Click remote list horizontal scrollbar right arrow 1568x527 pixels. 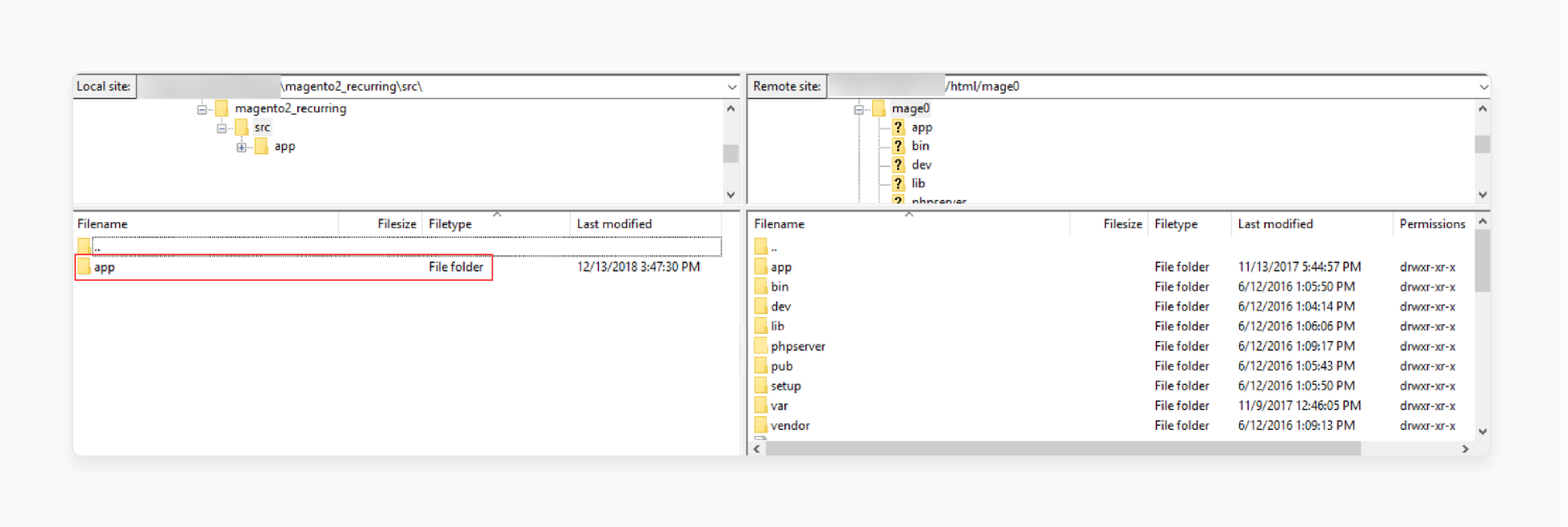(x=1465, y=449)
